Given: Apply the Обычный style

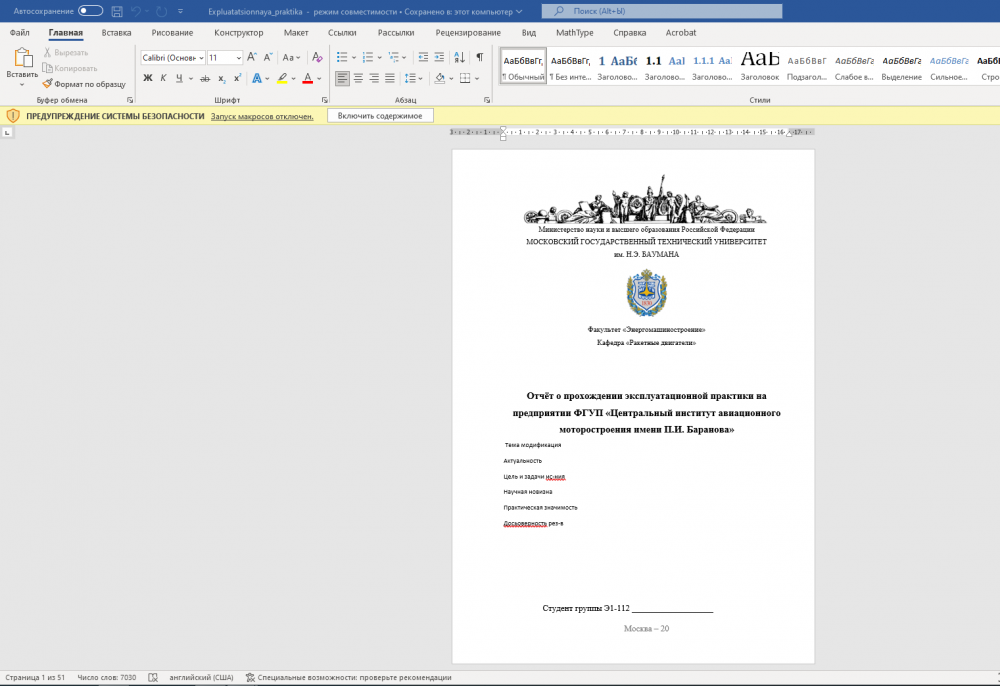Looking at the screenshot, I should click(x=523, y=66).
